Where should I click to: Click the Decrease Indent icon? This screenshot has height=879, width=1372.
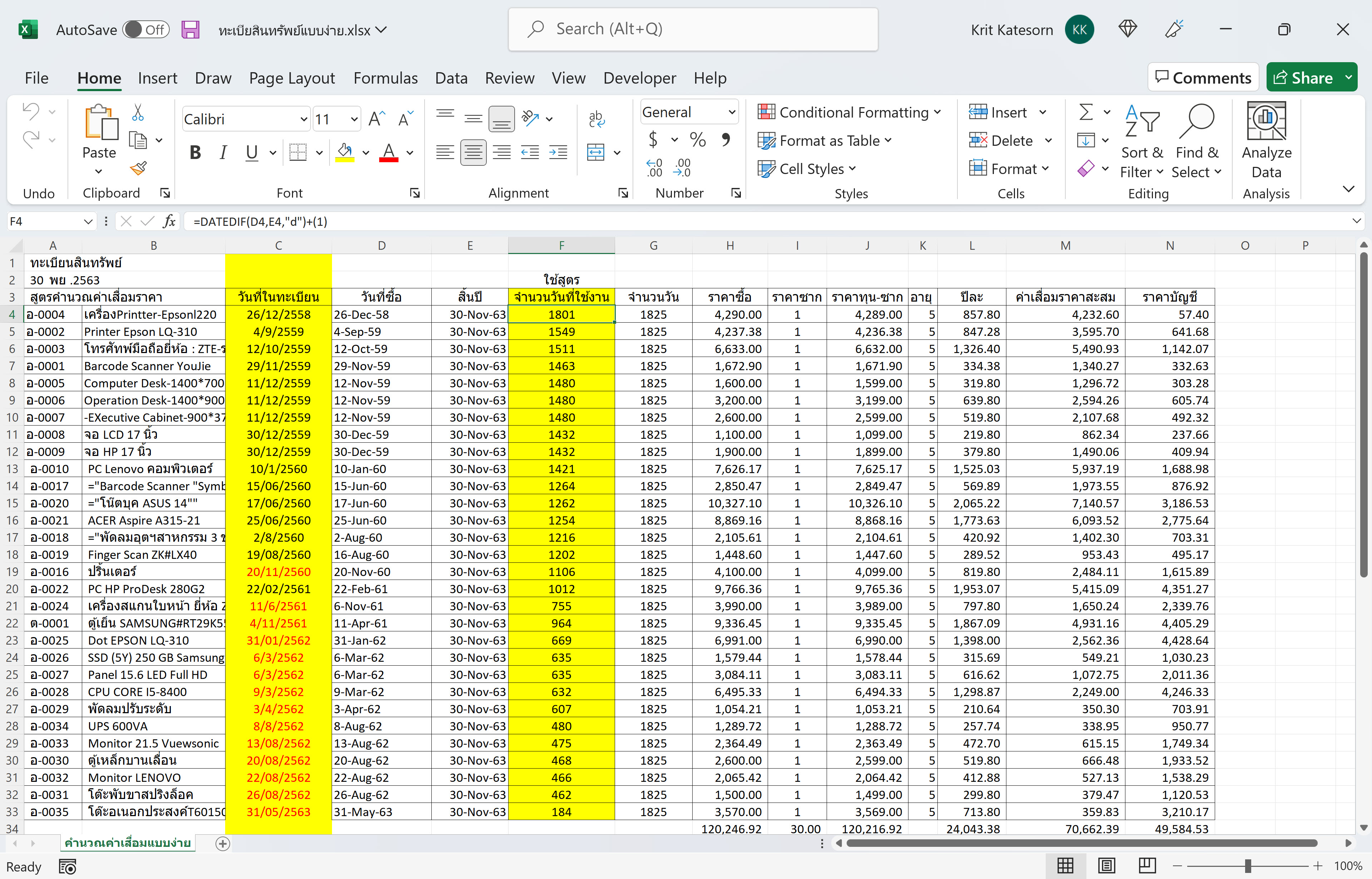530,153
